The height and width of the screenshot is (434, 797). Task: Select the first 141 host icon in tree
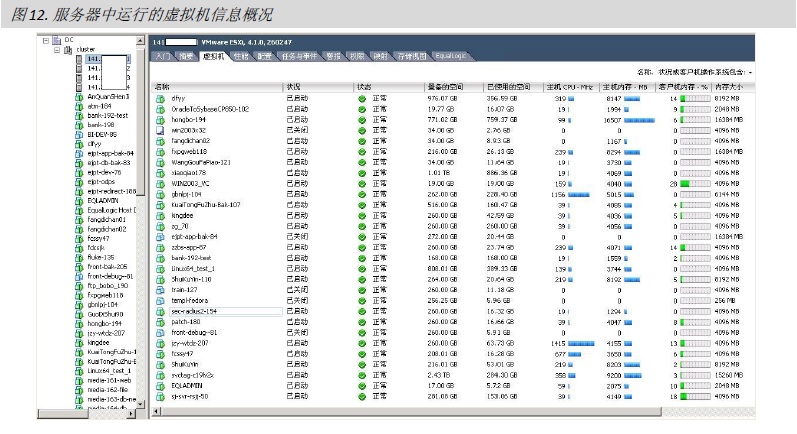point(79,59)
